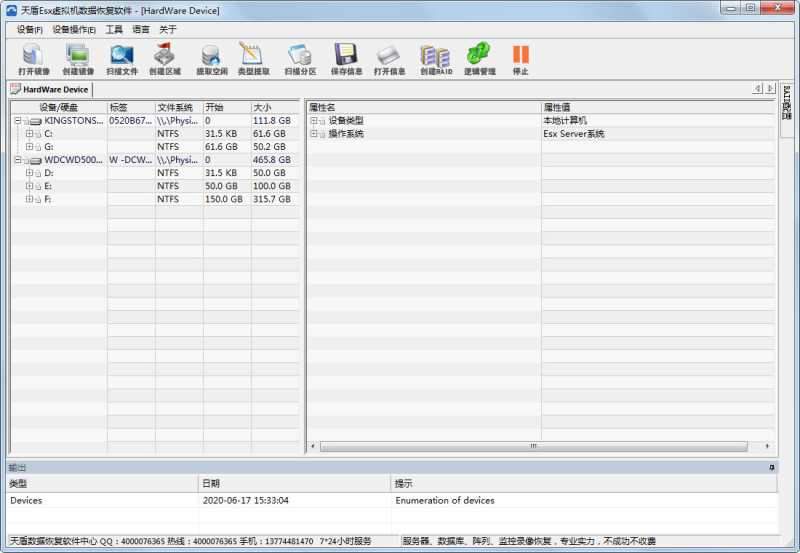Collapse the KINGSTONS disk tree node
800x553 pixels.
point(18,121)
